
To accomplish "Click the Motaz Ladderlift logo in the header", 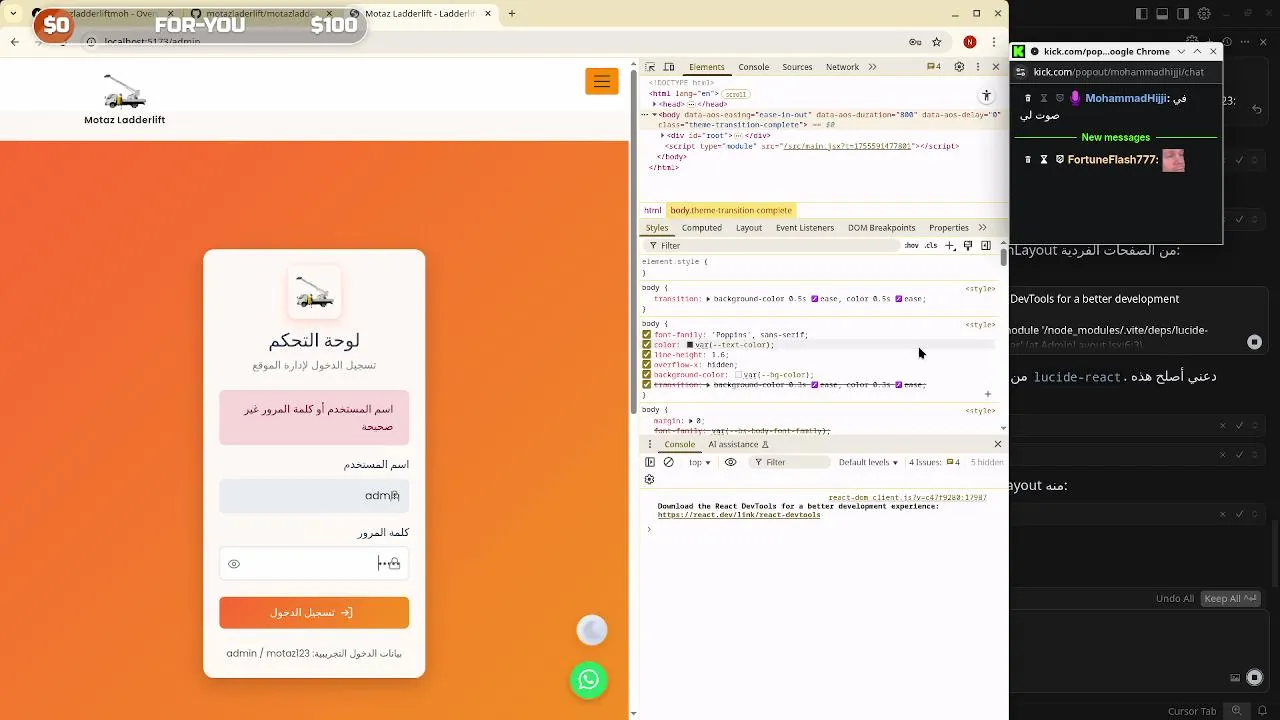I will click(x=125, y=100).
